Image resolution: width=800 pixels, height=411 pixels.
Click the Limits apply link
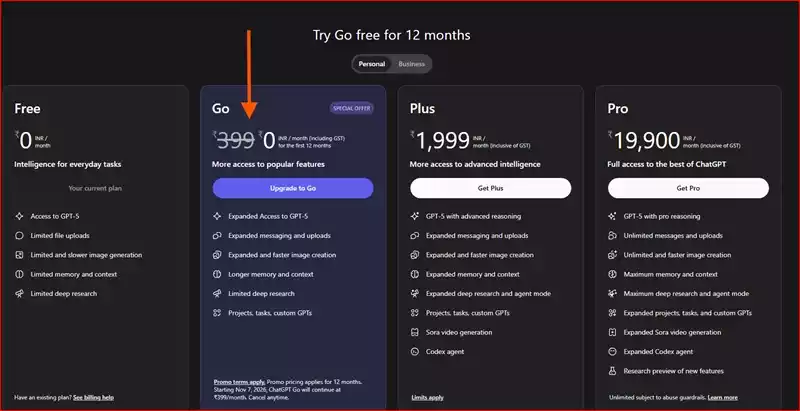tap(428, 397)
